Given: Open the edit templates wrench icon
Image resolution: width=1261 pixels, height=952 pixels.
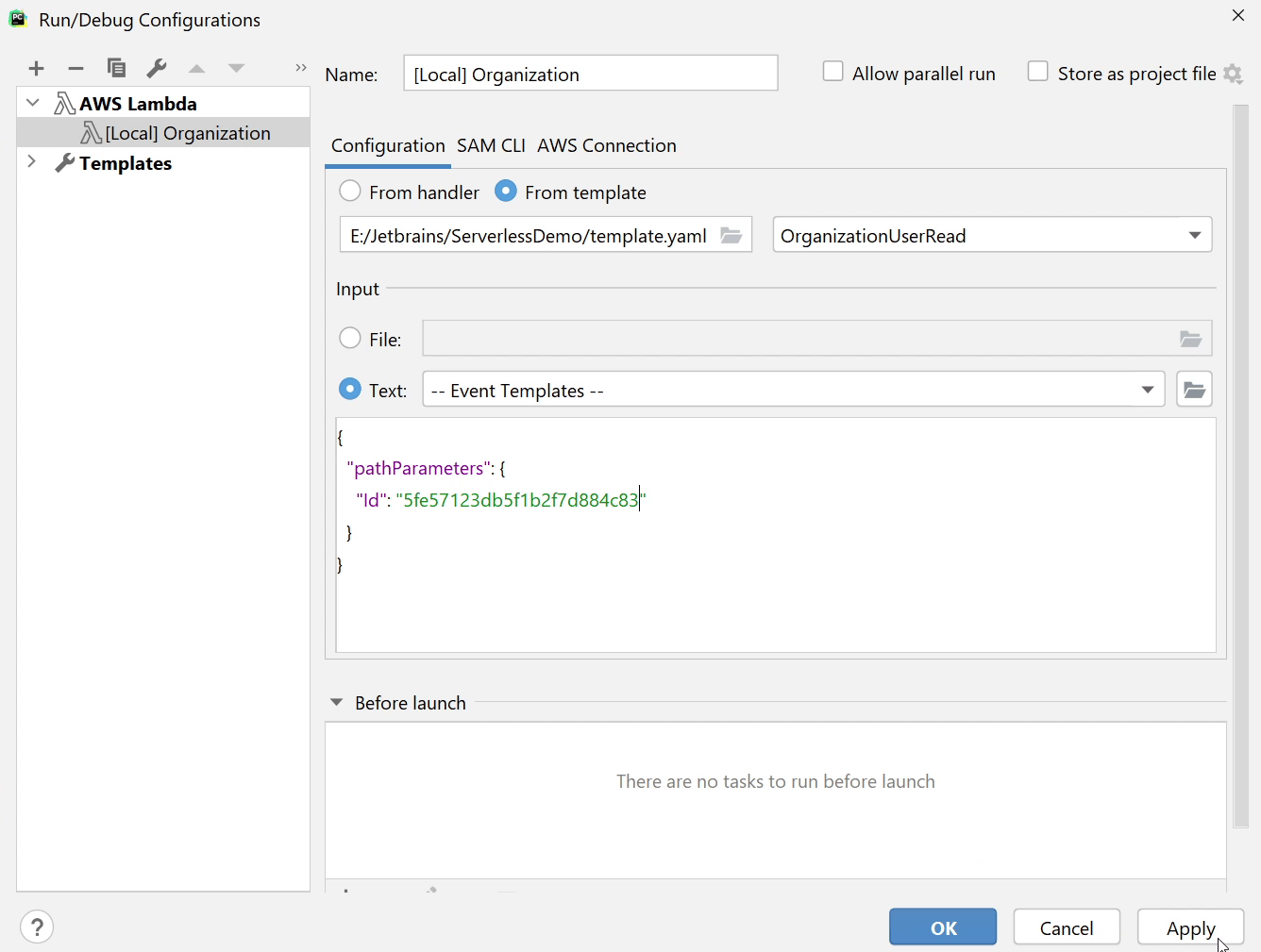Looking at the screenshot, I should click(157, 68).
